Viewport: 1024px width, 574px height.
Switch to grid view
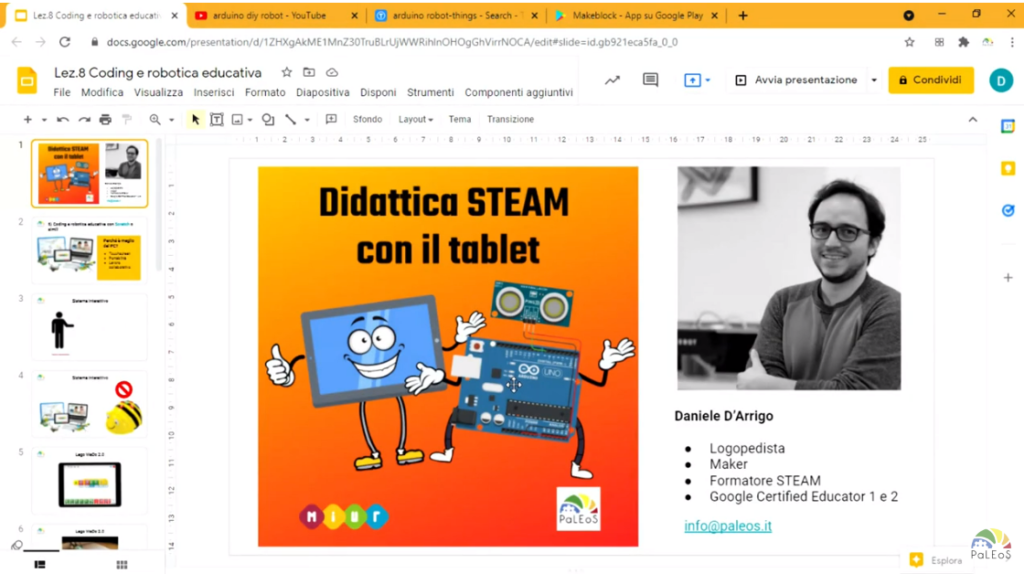[121, 564]
